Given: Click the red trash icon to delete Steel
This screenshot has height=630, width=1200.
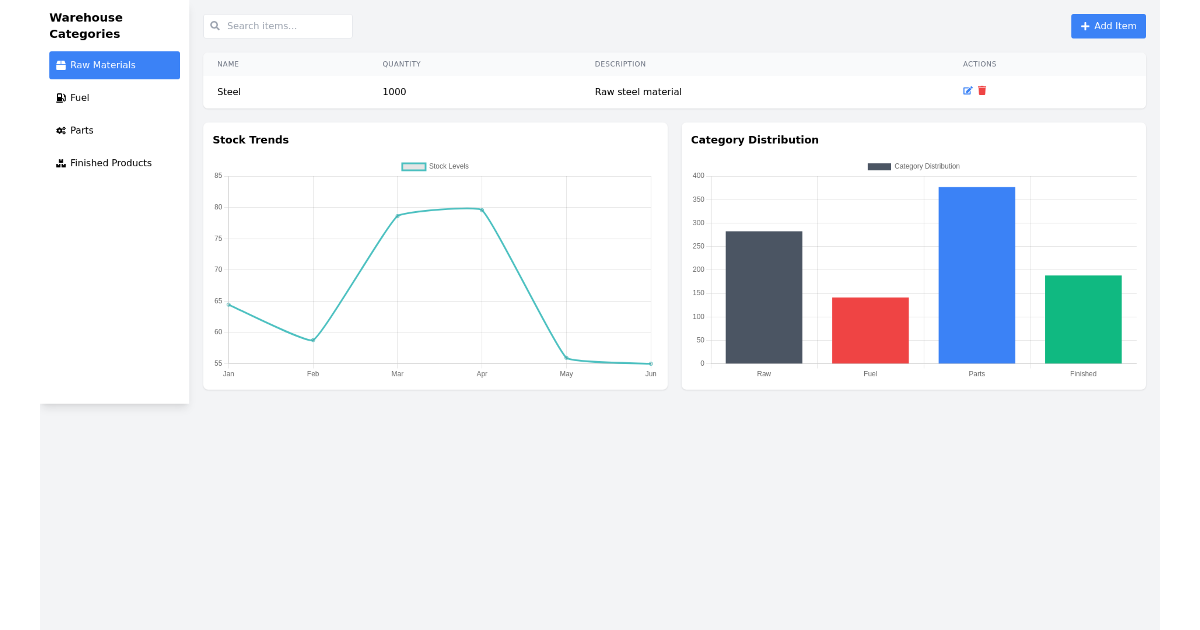Looking at the screenshot, I should point(981,91).
